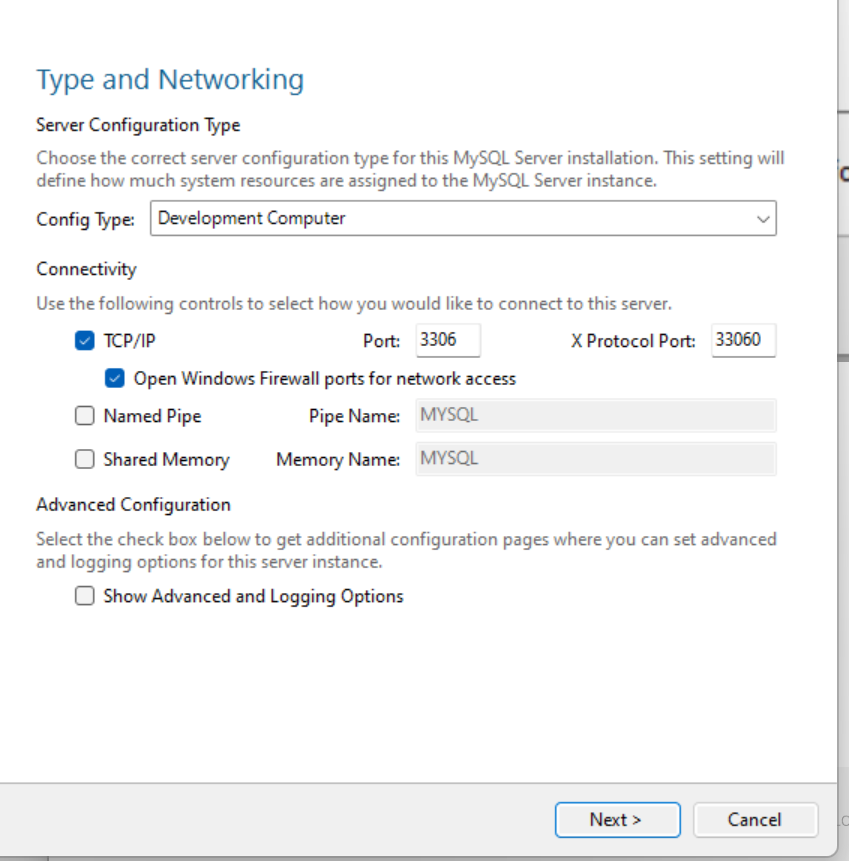Screen dimensions: 849x861
Task: Click the X Protocol Port: label
Action: [633, 341]
